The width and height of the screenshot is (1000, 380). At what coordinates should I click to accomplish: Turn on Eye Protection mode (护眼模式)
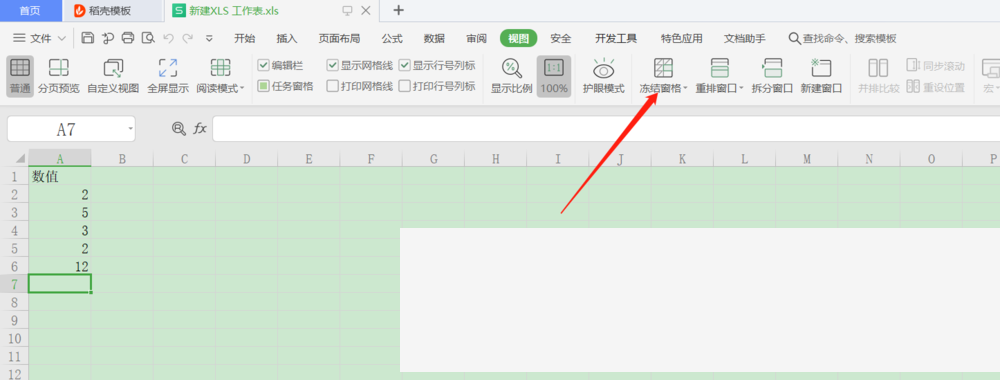click(x=603, y=76)
